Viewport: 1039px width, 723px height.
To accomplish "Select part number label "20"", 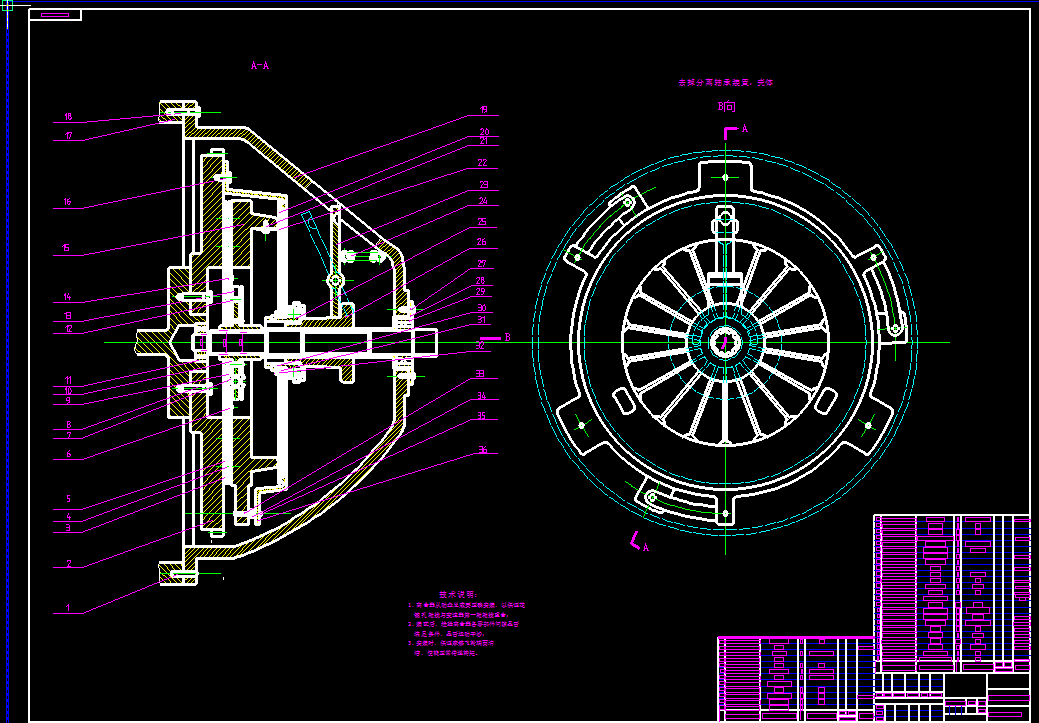I will click(484, 131).
